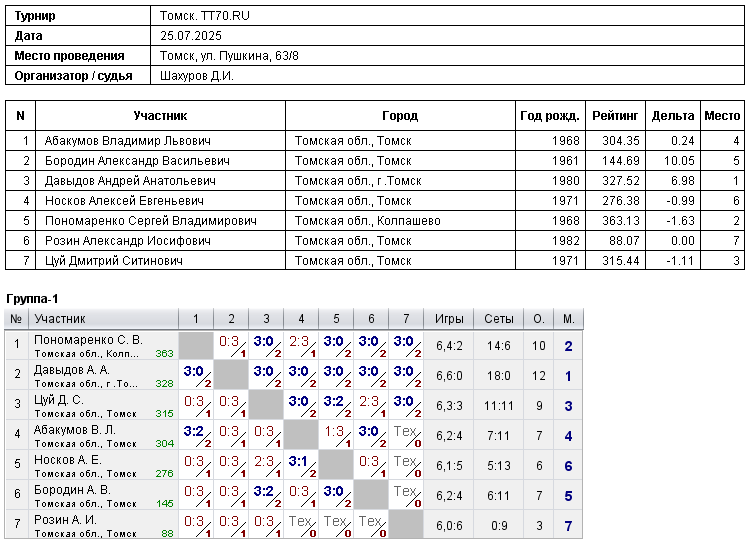The height and width of the screenshot is (544, 750).
Task: Click the 'Организатор / судья' label
Action: click(x=73, y=76)
